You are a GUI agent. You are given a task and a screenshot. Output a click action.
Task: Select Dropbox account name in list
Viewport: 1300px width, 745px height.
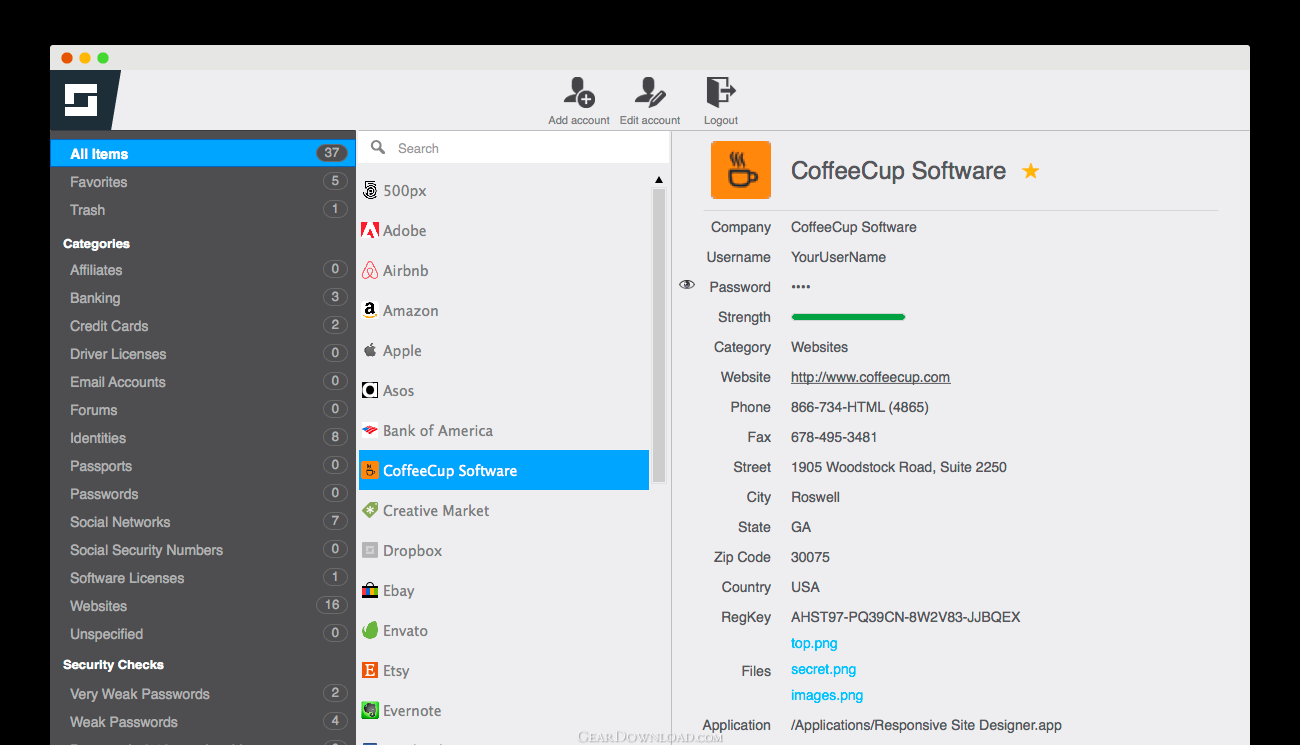pos(412,551)
